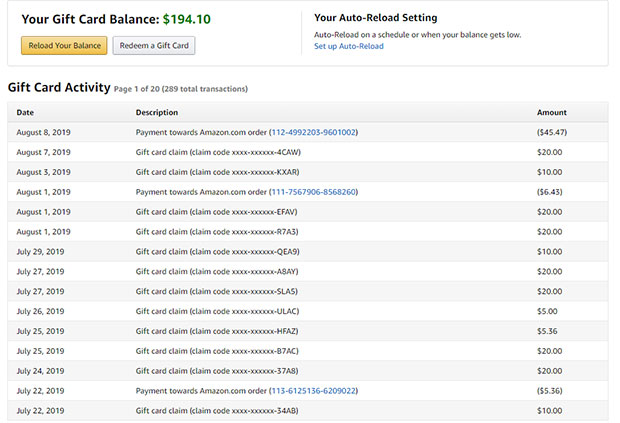Select the $20.00 amount in 4CAW row

point(549,152)
